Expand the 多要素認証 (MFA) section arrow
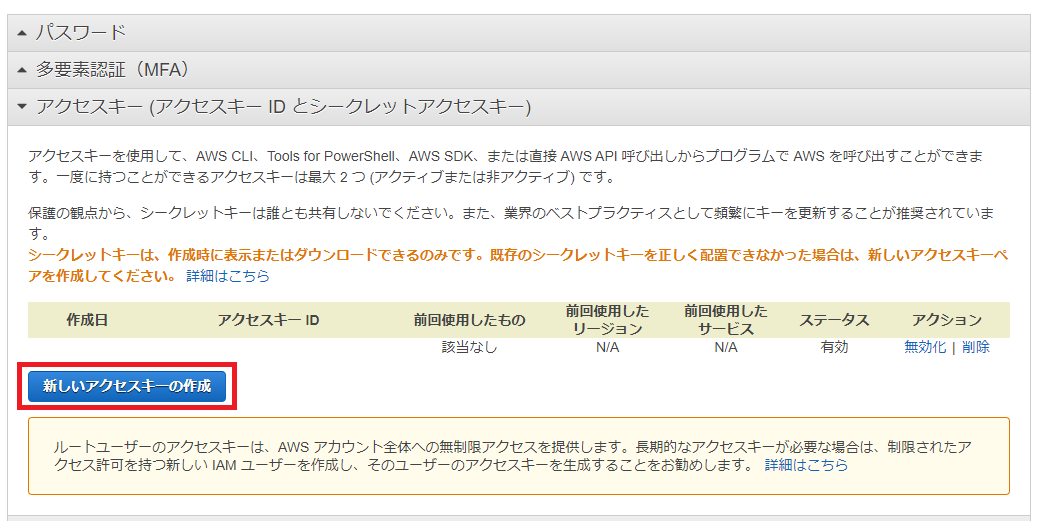The height and width of the screenshot is (521, 1038). 22,70
